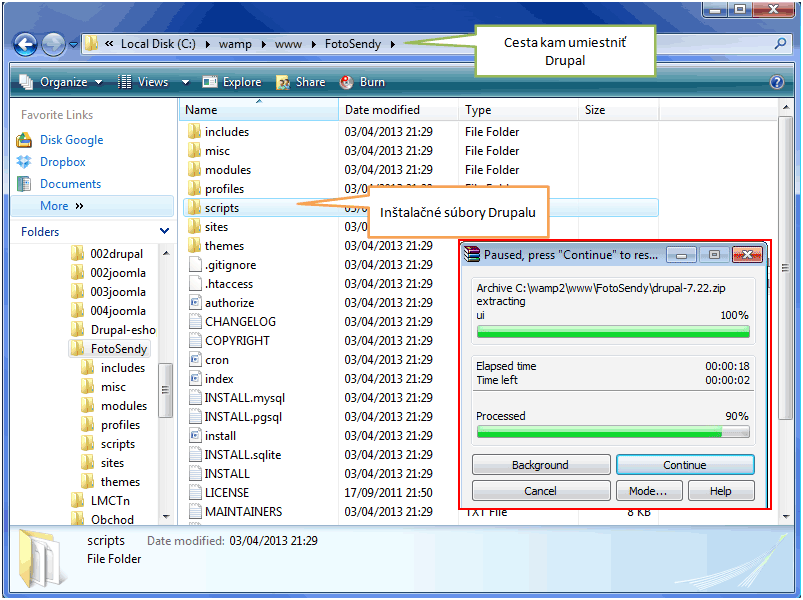Select the index file icon

pyautogui.click(x=195, y=379)
